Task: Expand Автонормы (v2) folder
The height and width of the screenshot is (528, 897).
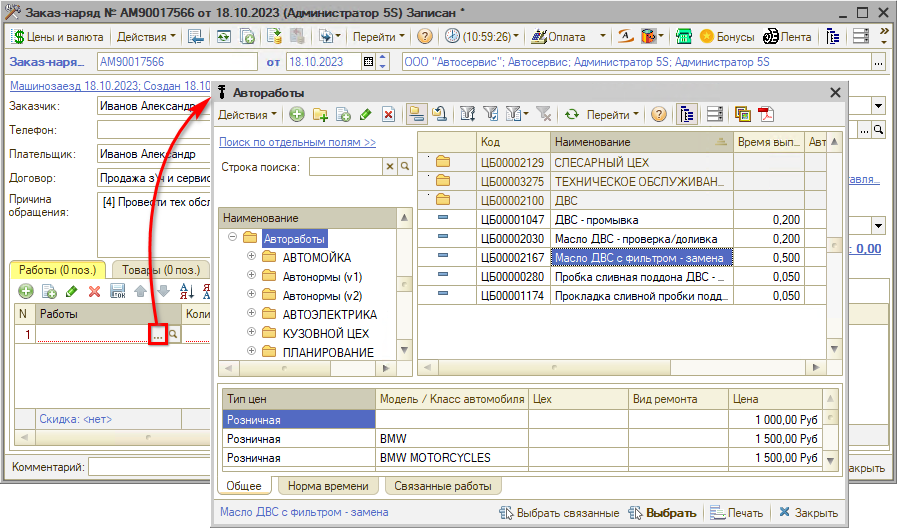Action: [x=251, y=294]
